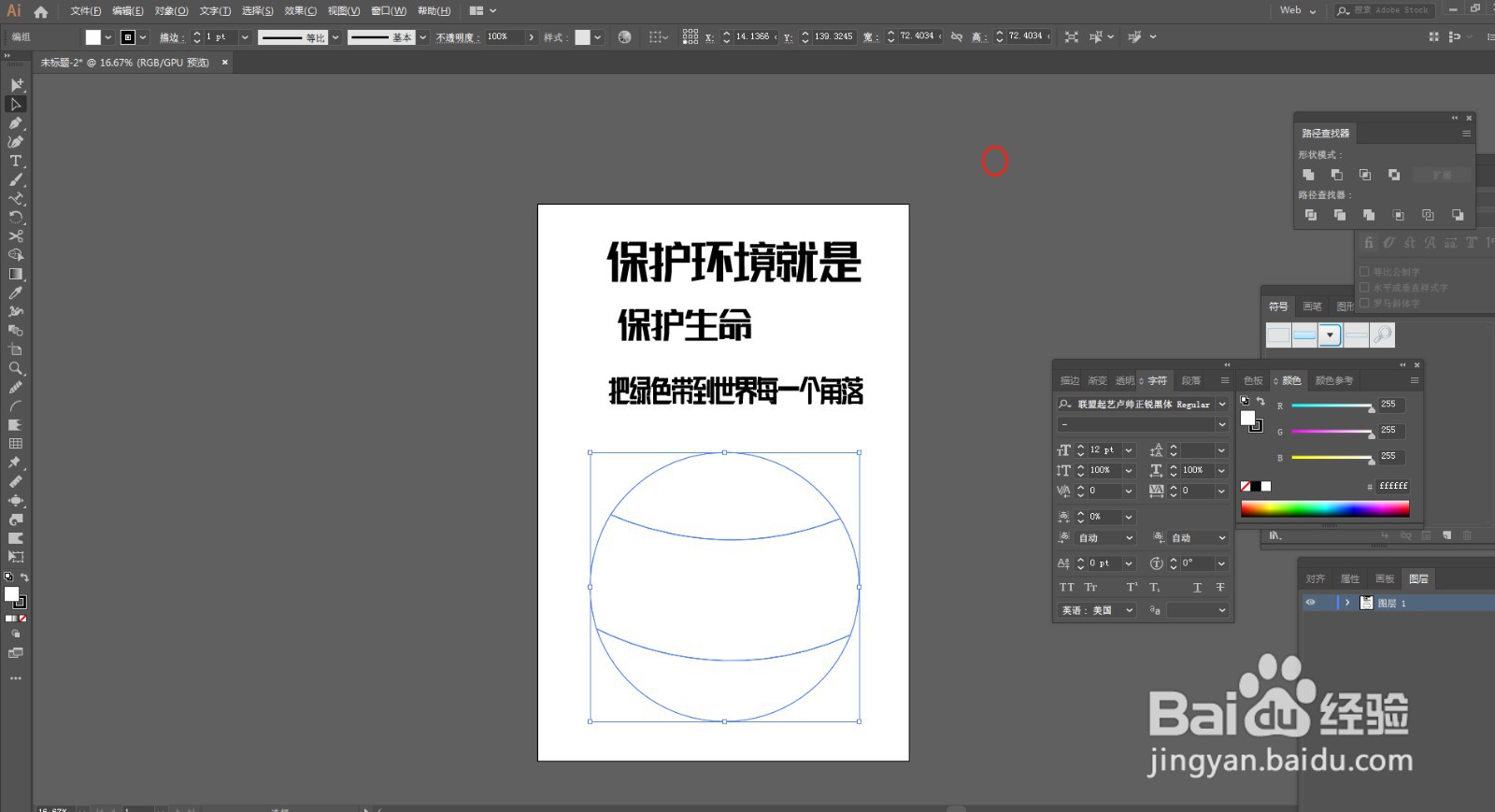Viewport: 1495px width, 812px height.
Task: Select the Artboard tool
Action: (16, 349)
